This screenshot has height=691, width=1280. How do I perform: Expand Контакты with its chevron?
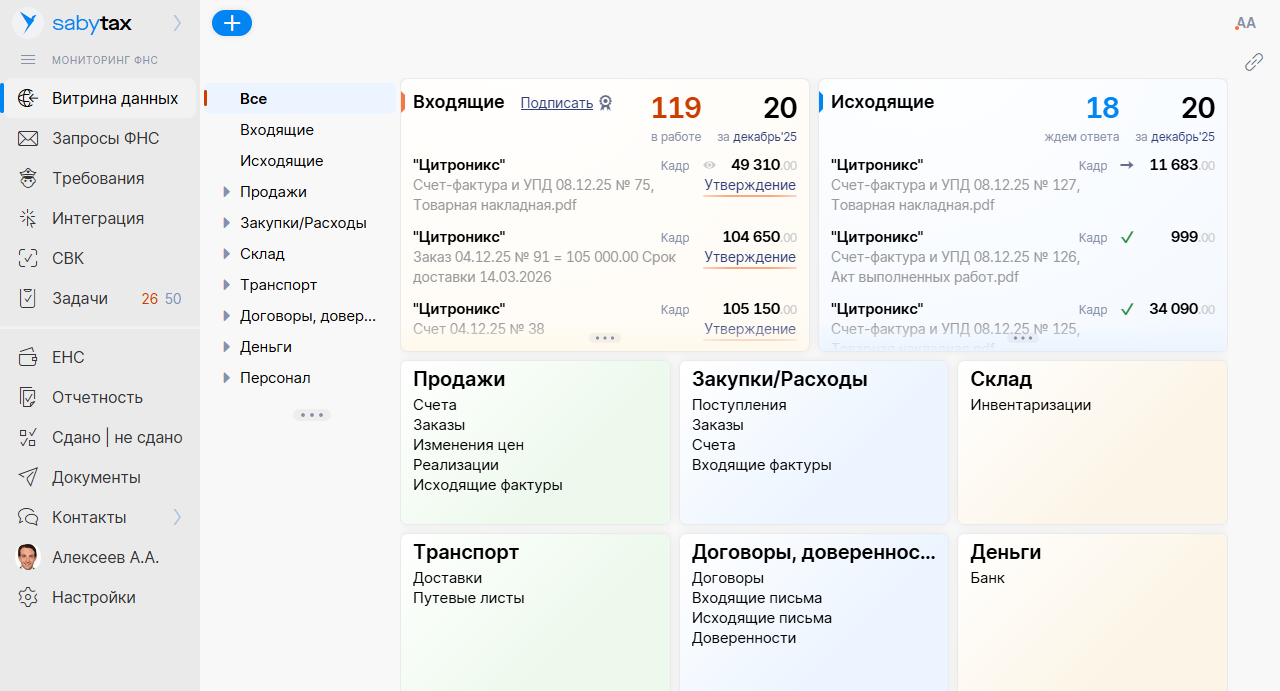[177, 517]
